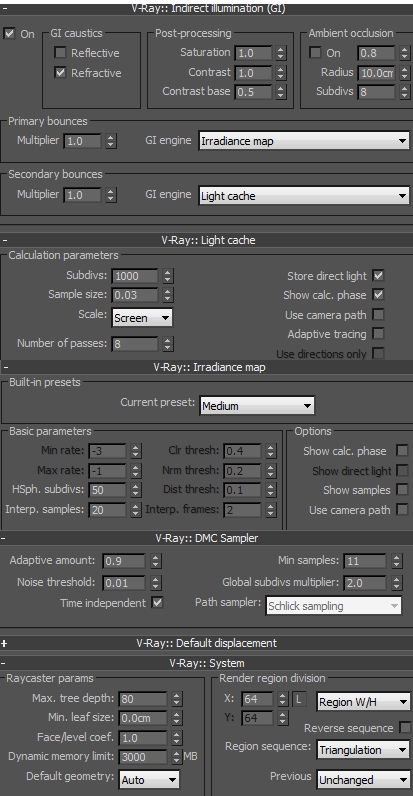Screen dimensions: 413x796
Task: Open Light cache Scale dropdown
Action: click(142, 318)
